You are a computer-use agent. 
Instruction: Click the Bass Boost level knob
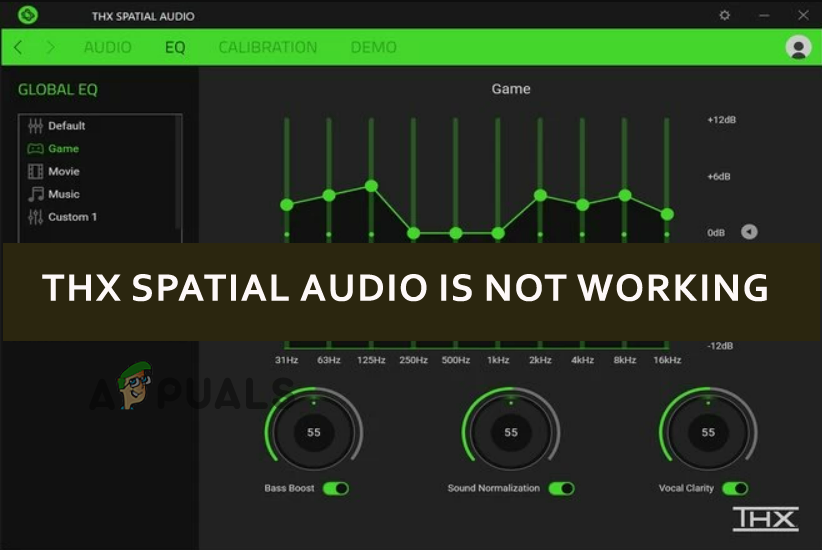[x=313, y=433]
